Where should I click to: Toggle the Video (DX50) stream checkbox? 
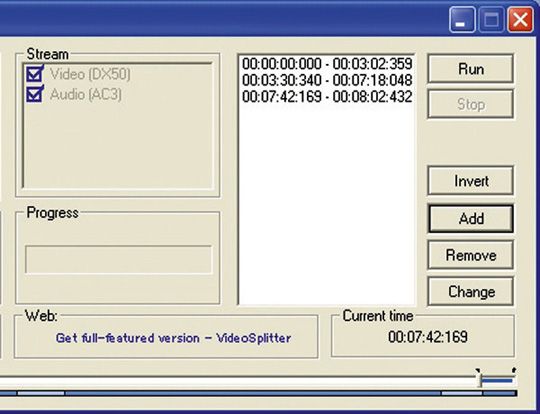coord(35,74)
